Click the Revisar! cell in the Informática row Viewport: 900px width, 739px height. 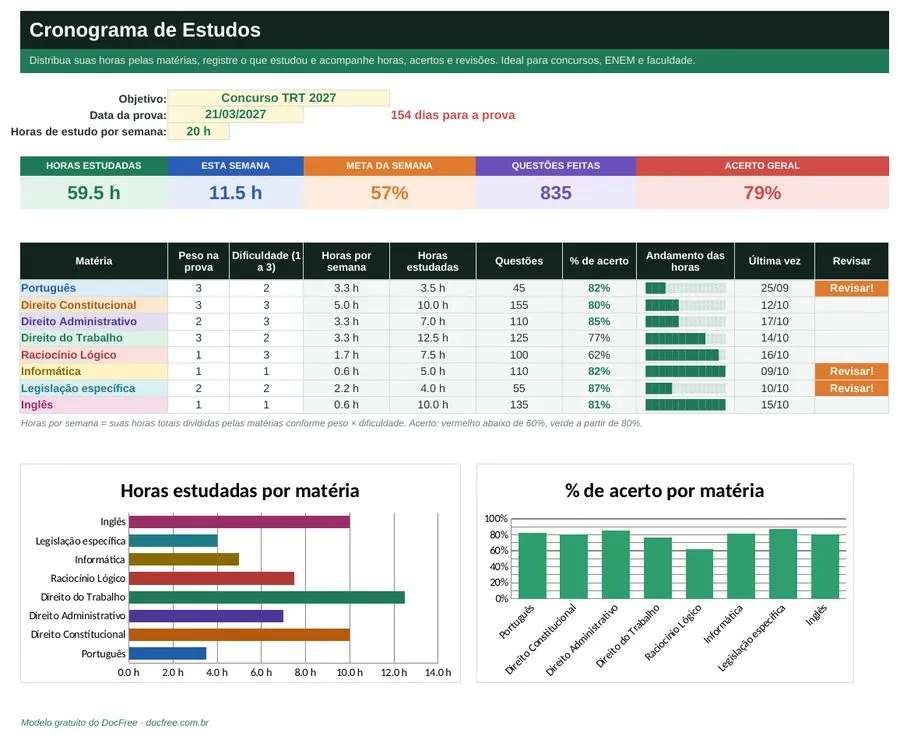point(852,371)
